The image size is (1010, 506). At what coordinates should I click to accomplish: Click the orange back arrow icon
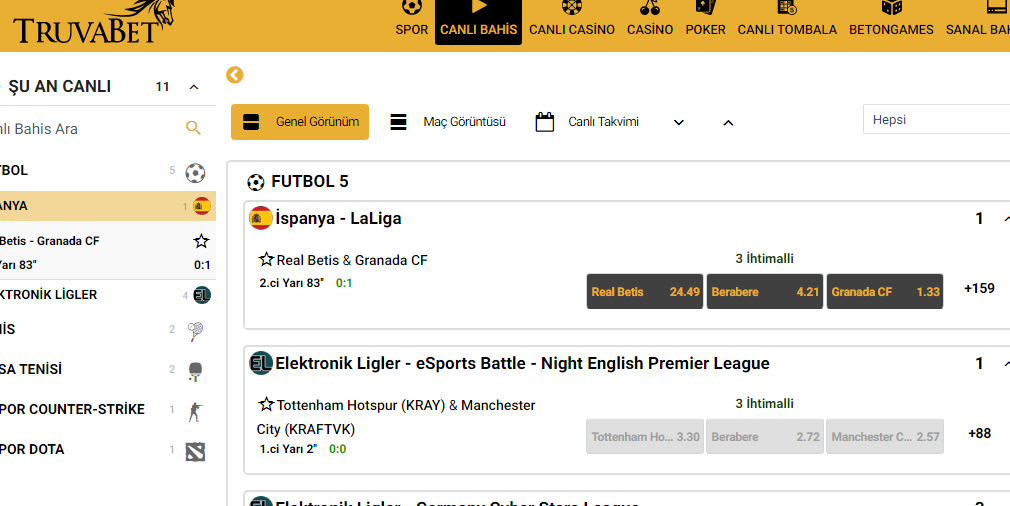(234, 75)
